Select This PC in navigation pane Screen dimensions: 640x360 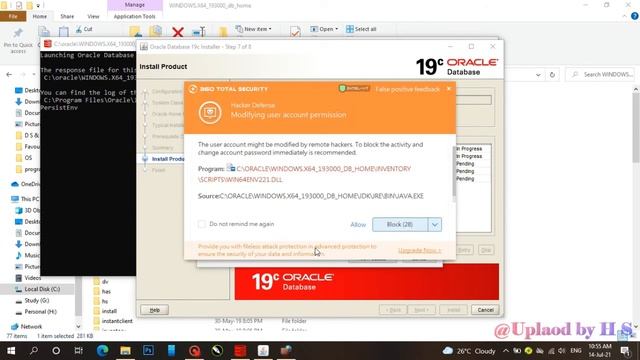pos(25,199)
